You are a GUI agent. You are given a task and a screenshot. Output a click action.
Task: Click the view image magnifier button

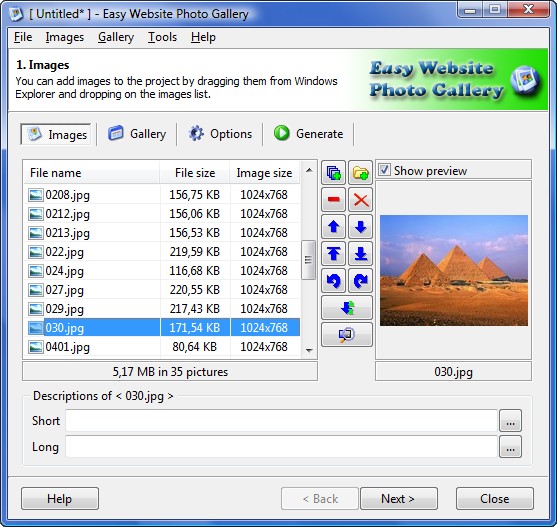[x=347, y=335]
